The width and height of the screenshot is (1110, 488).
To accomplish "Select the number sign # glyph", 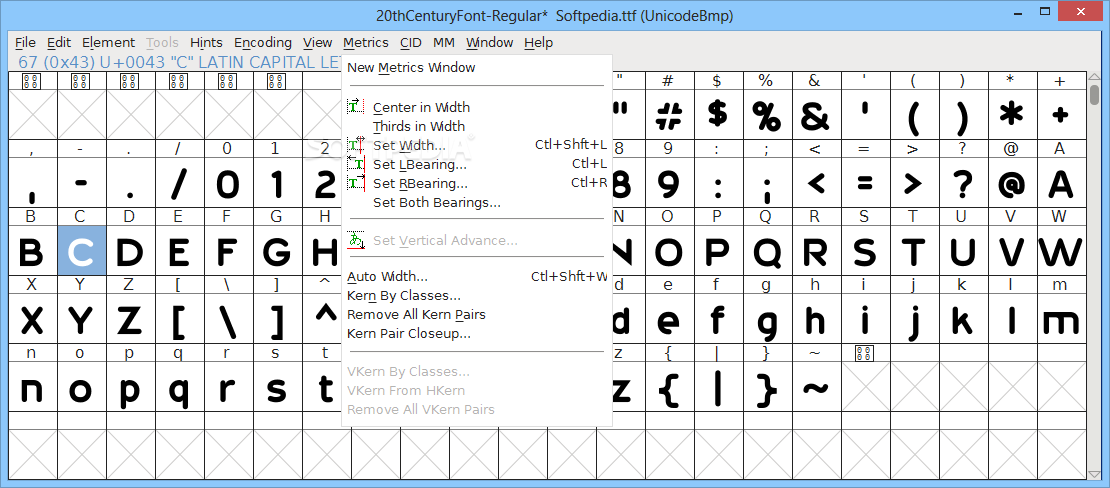I will click(x=668, y=115).
